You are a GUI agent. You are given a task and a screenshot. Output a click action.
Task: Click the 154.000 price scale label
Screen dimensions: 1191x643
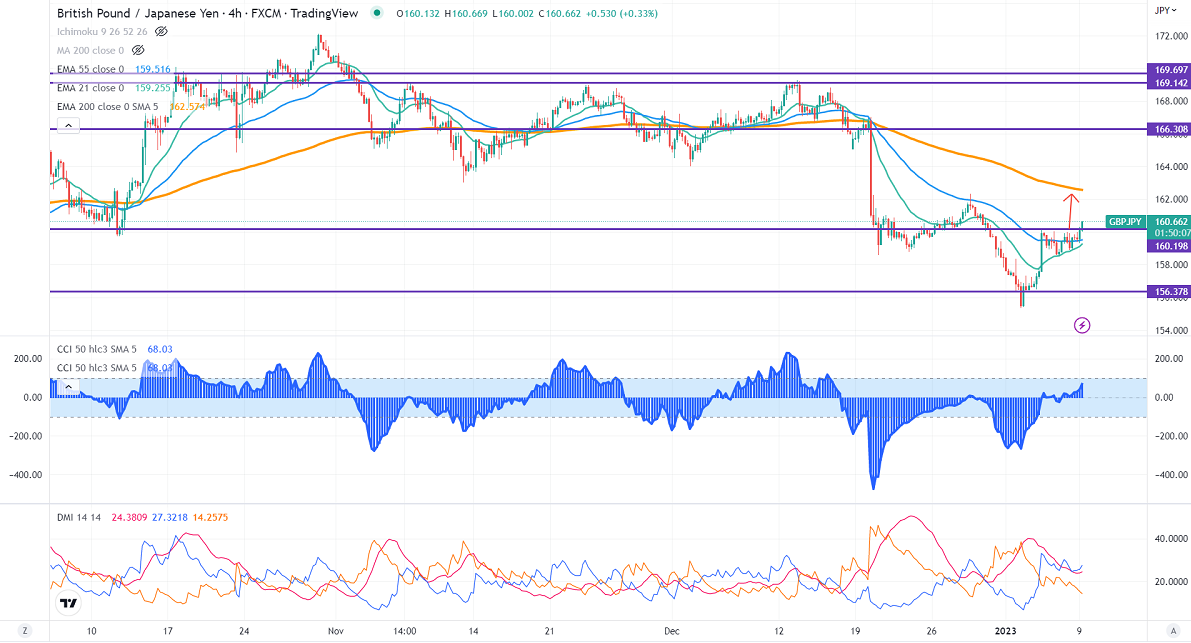[x=1171, y=331]
